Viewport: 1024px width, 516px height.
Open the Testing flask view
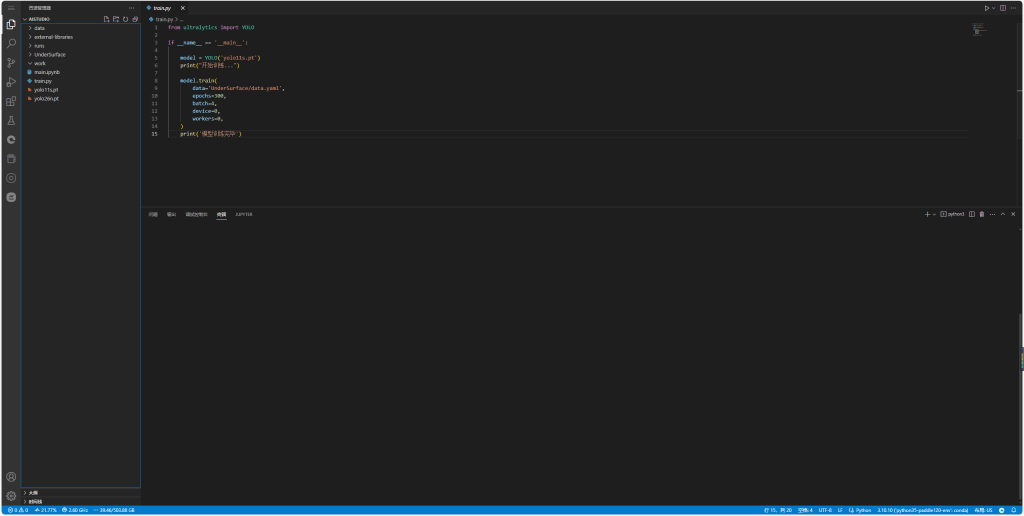tap(11, 120)
